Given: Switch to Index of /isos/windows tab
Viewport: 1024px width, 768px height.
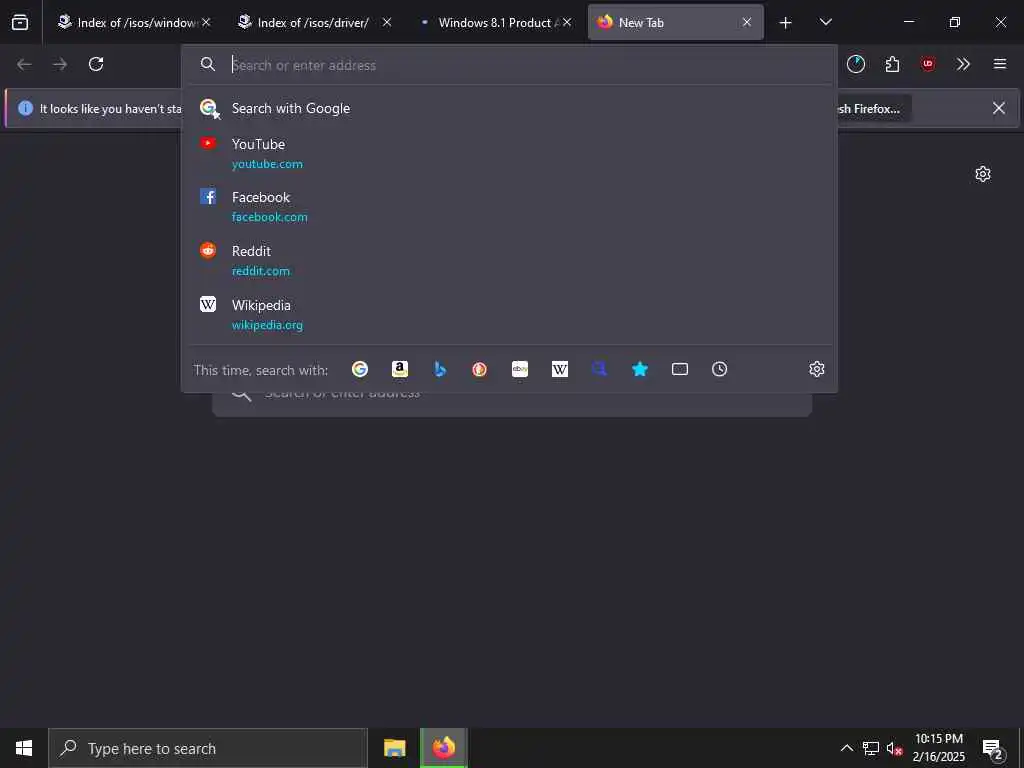Looking at the screenshot, I should pyautogui.click(x=127, y=23).
